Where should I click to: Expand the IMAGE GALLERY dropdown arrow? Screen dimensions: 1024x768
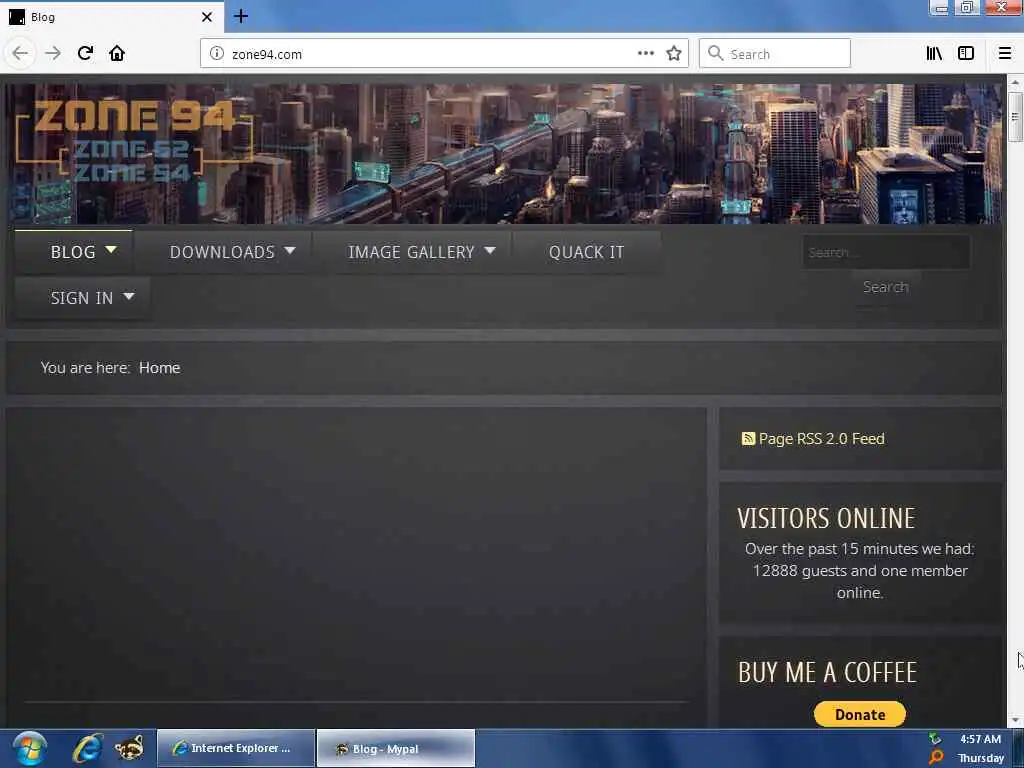click(490, 250)
